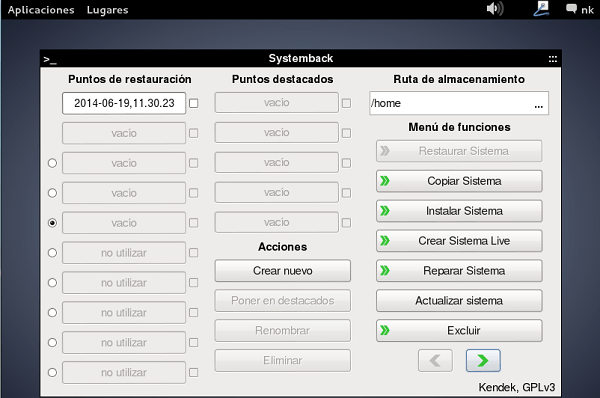Click Actualizar sistema button

pos(459,300)
